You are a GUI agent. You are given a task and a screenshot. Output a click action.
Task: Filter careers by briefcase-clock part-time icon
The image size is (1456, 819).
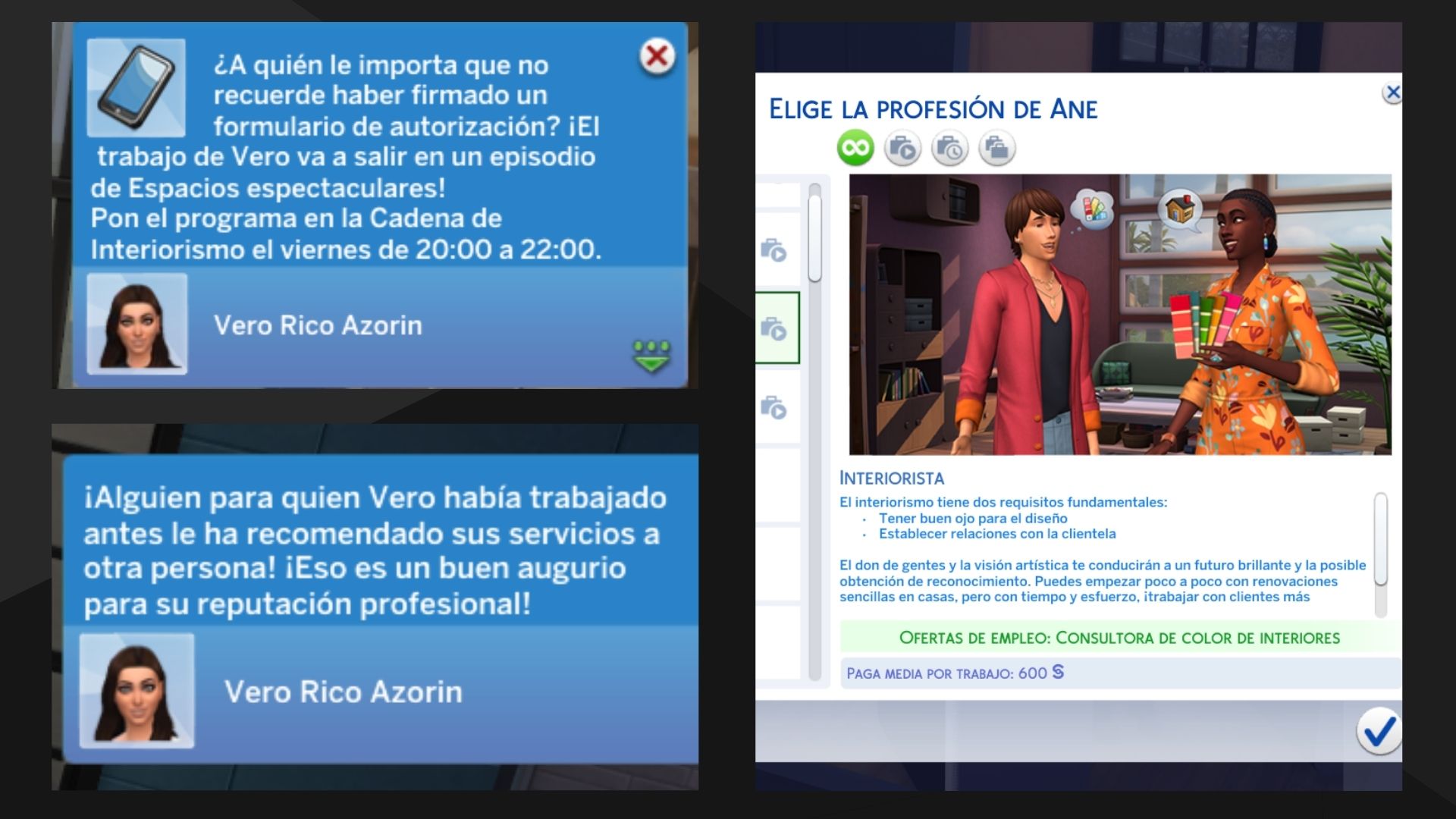949,148
